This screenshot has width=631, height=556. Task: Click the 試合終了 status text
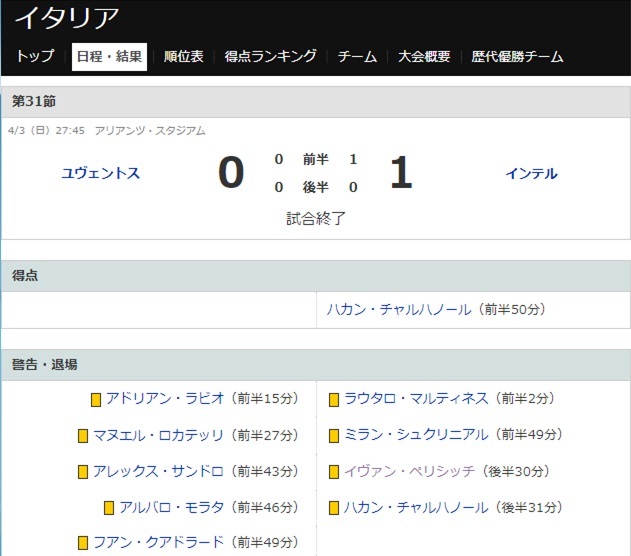pyautogui.click(x=316, y=218)
